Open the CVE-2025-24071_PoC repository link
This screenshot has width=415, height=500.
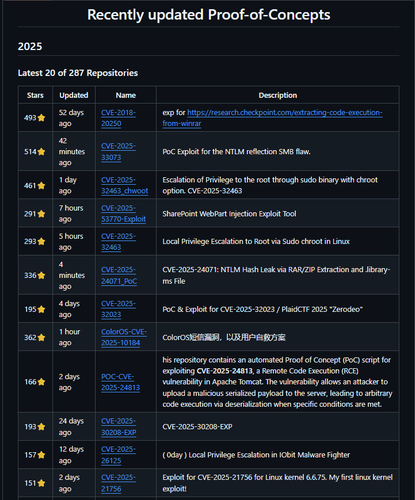click(x=119, y=275)
